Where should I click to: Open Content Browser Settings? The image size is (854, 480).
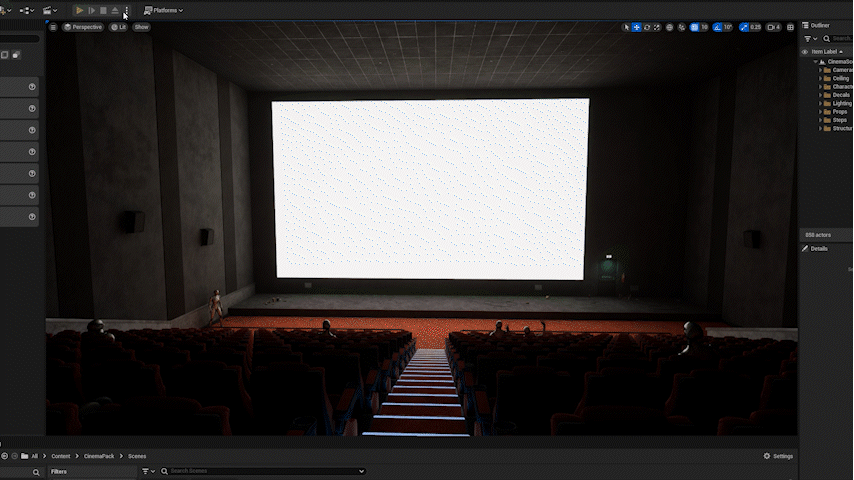tap(778, 456)
